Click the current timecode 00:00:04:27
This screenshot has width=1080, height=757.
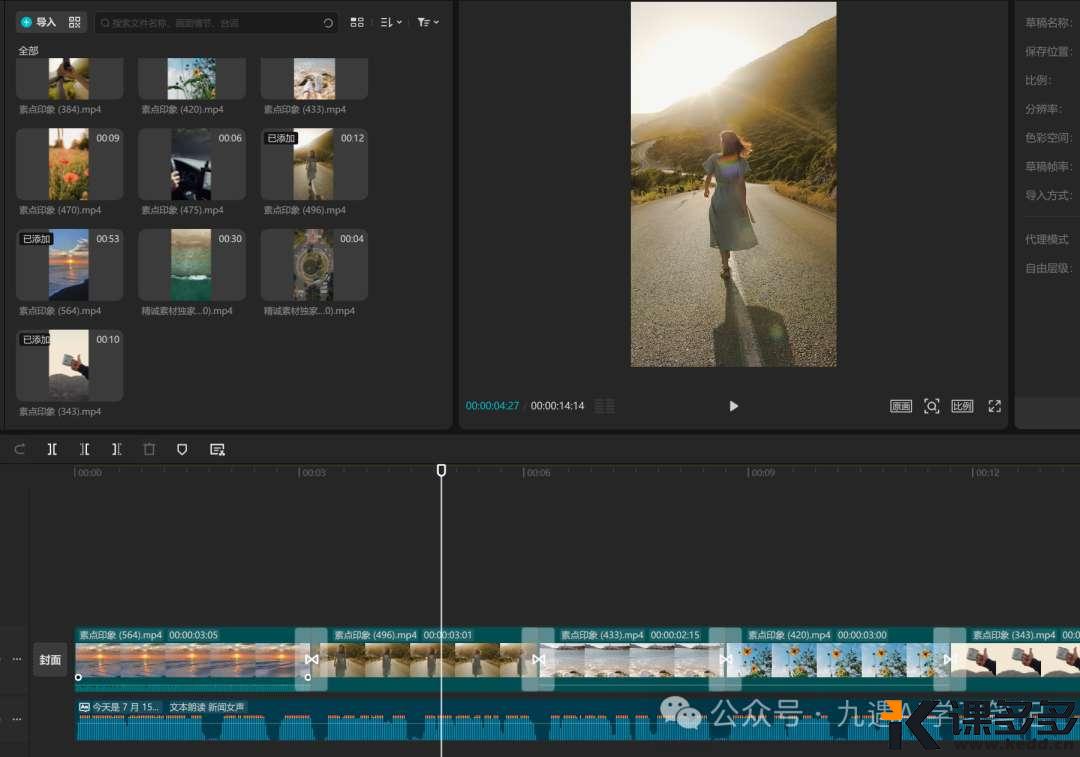coord(492,406)
